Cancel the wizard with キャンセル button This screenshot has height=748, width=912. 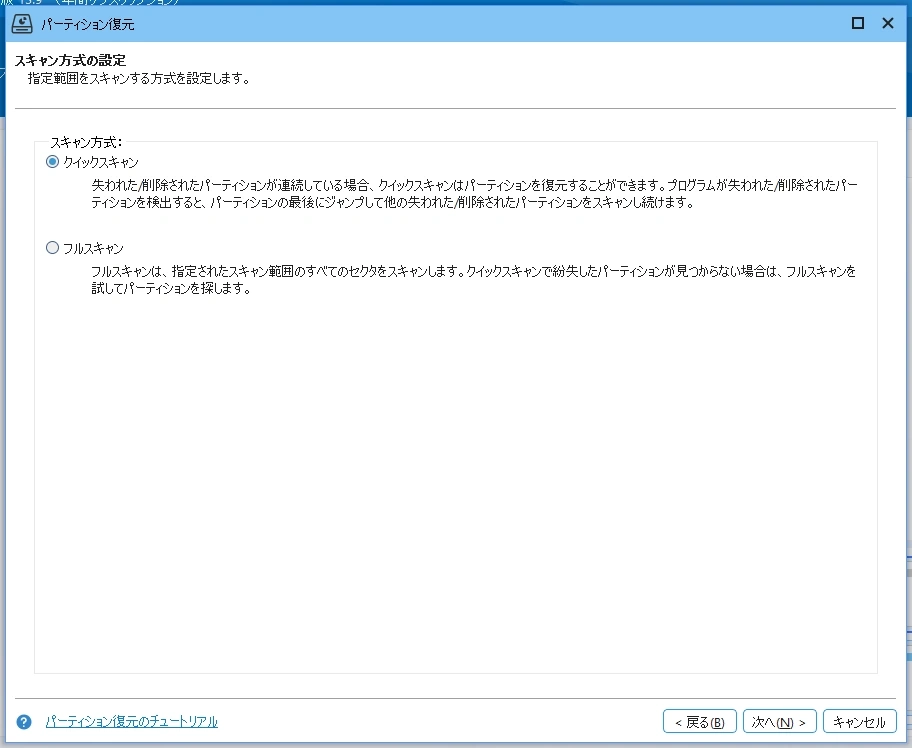point(859,722)
